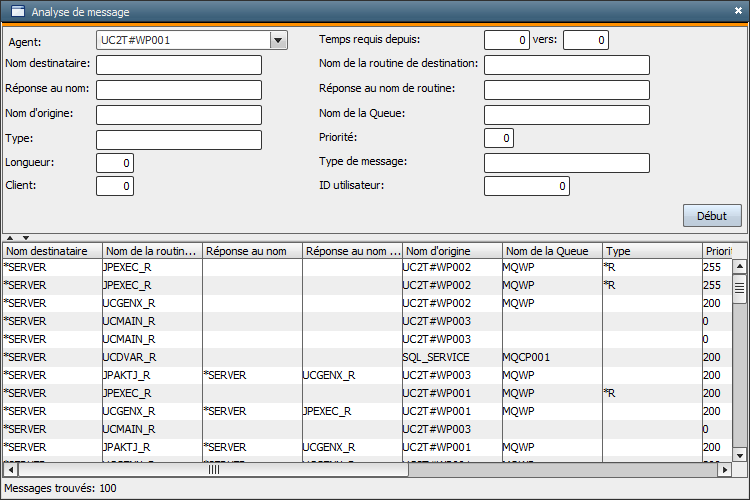The width and height of the screenshot is (750, 500).
Task: Sort by Réponse au nom column header
Action: pyautogui.click(x=253, y=251)
